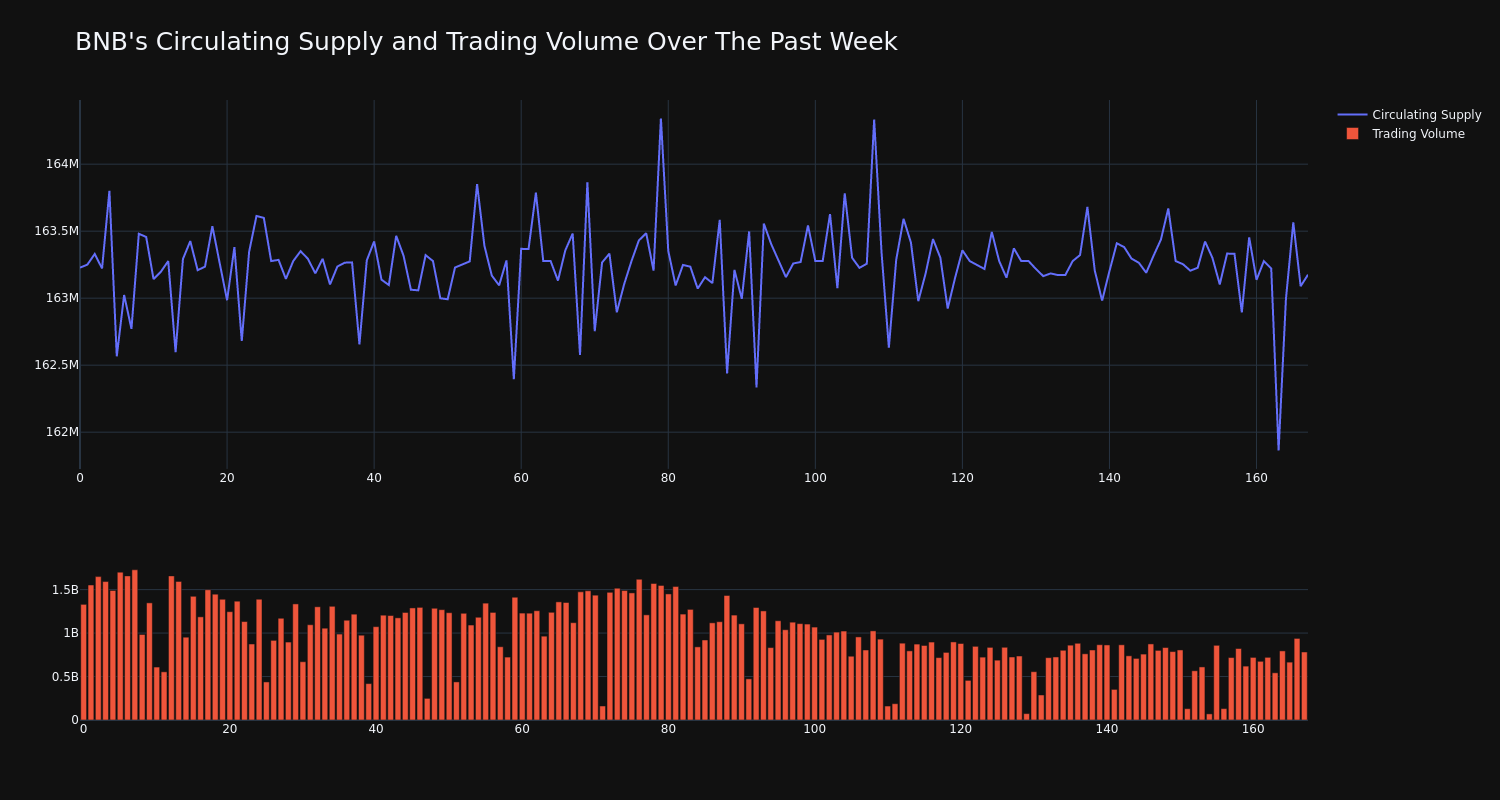Image resolution: width=1500 pixels, height=800 pixels.
Task: Click the 164M y-axis label
Action: point(62,164)
